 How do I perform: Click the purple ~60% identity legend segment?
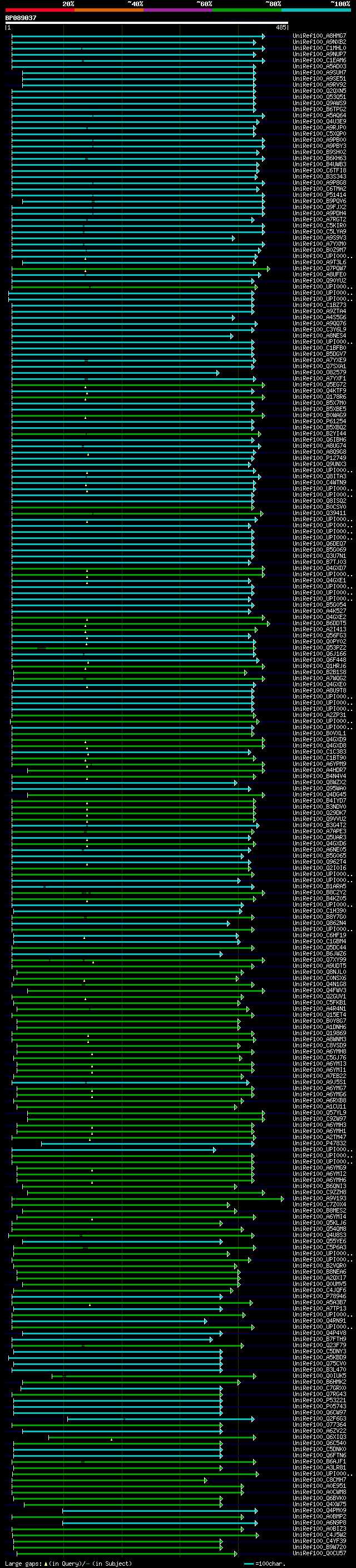coord(179,10)
